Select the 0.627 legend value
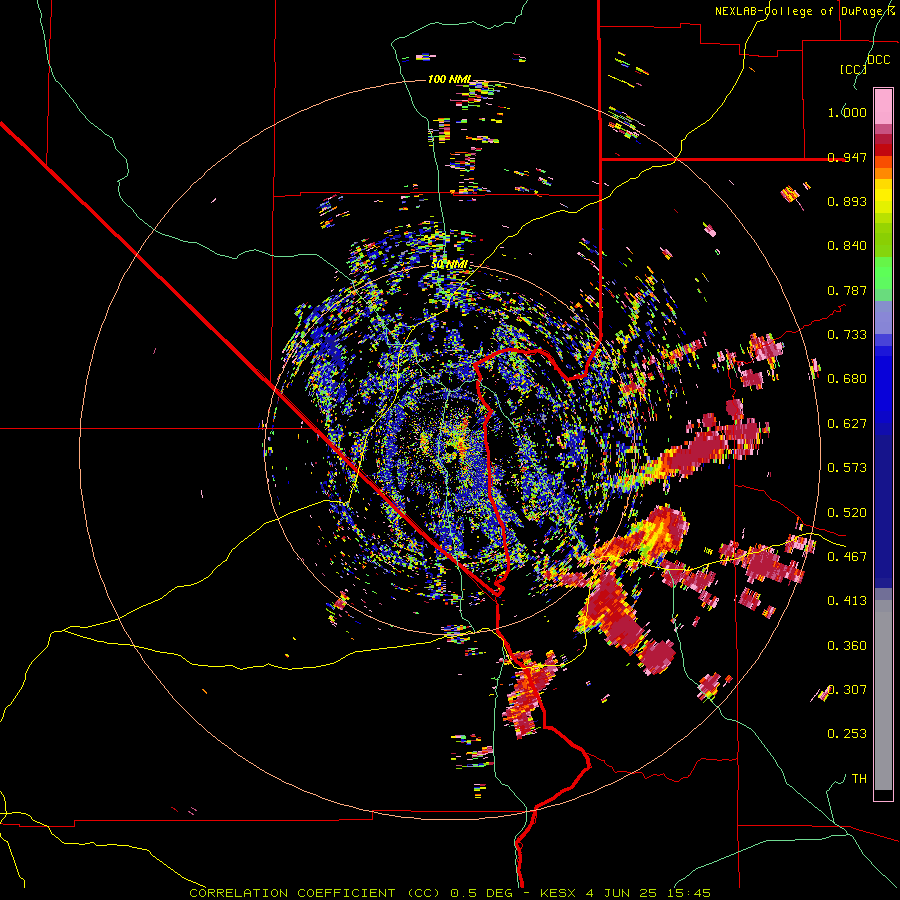 tap(847, 424)
